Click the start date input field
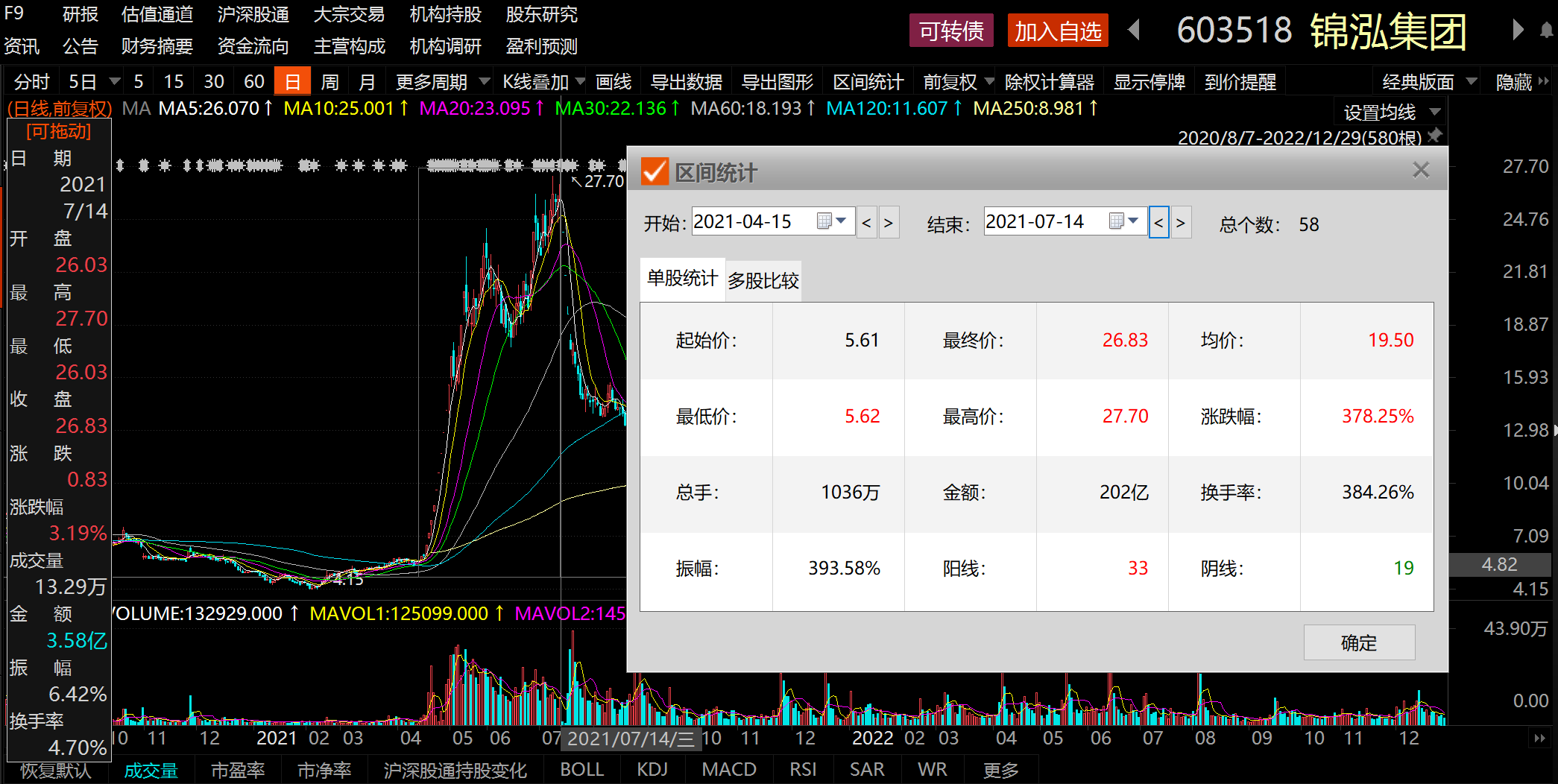Image resolution: width=1558 pixels, height=784 pixels. (x=751, y=221)
